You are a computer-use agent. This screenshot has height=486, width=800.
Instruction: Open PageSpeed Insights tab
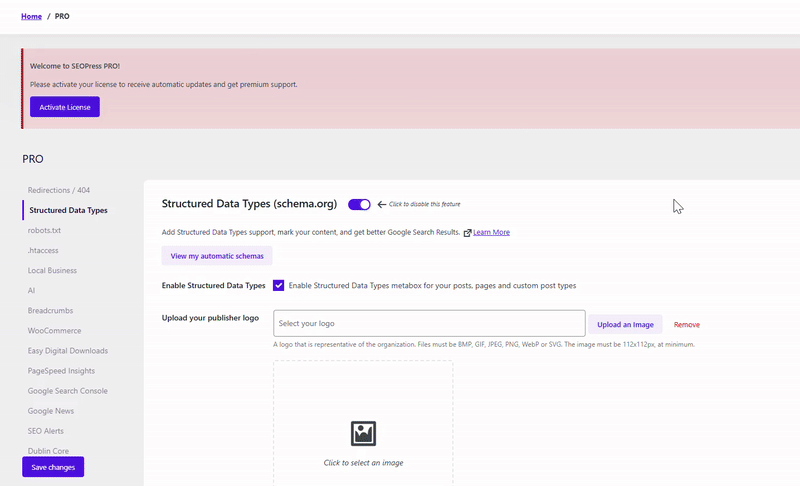(x=63, y=371)
